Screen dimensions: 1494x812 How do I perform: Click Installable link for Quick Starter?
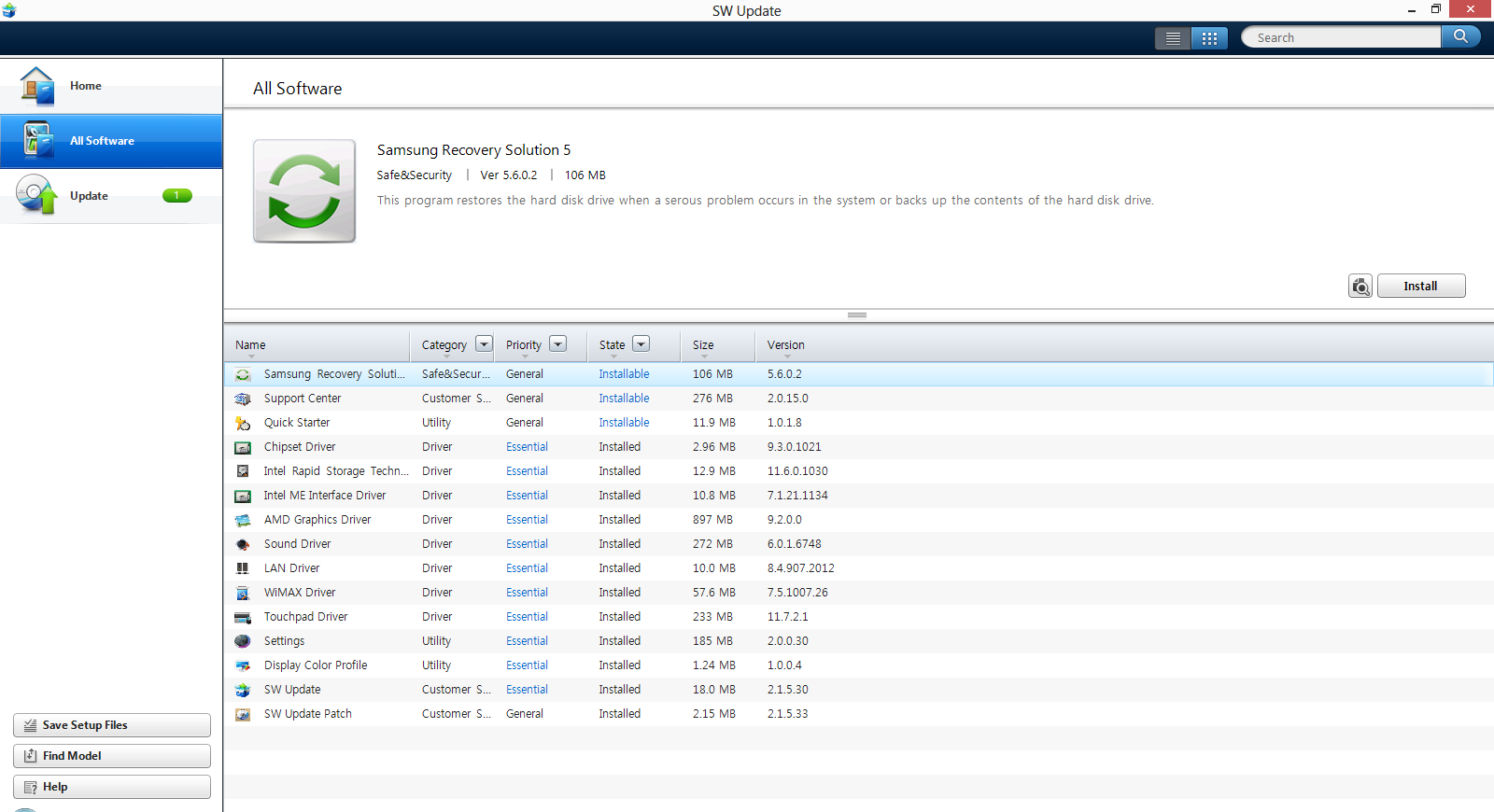coord(624,423)
